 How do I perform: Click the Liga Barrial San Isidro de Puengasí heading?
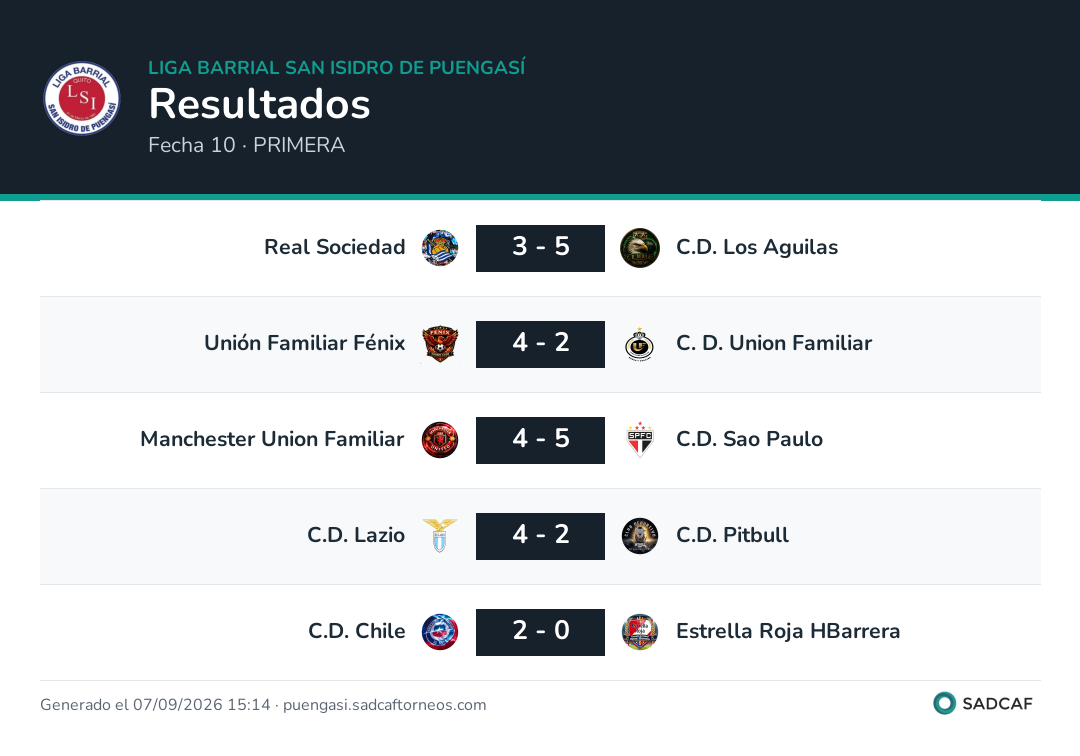(x=337, y=67)
